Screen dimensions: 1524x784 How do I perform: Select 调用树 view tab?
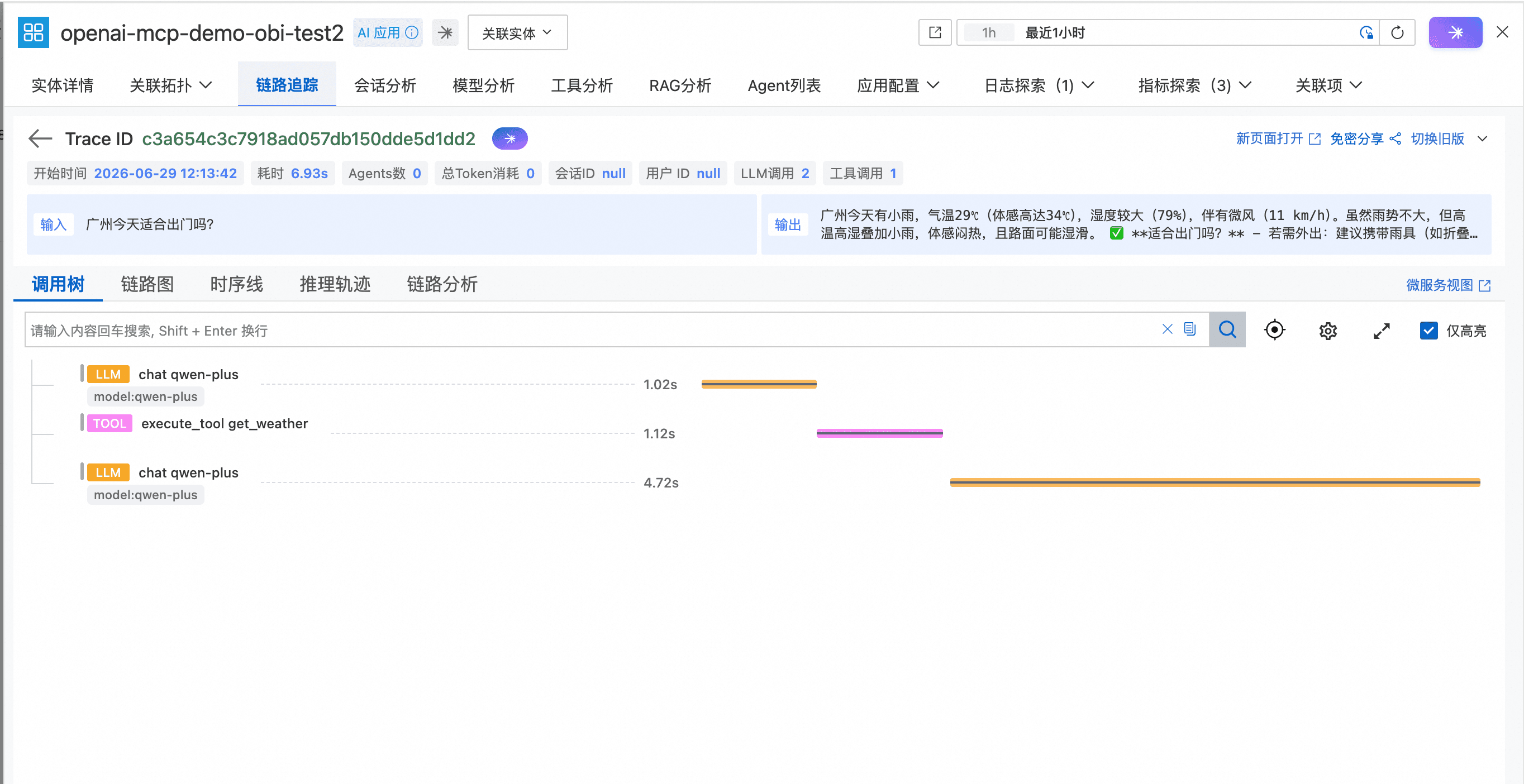coord(58,284)
